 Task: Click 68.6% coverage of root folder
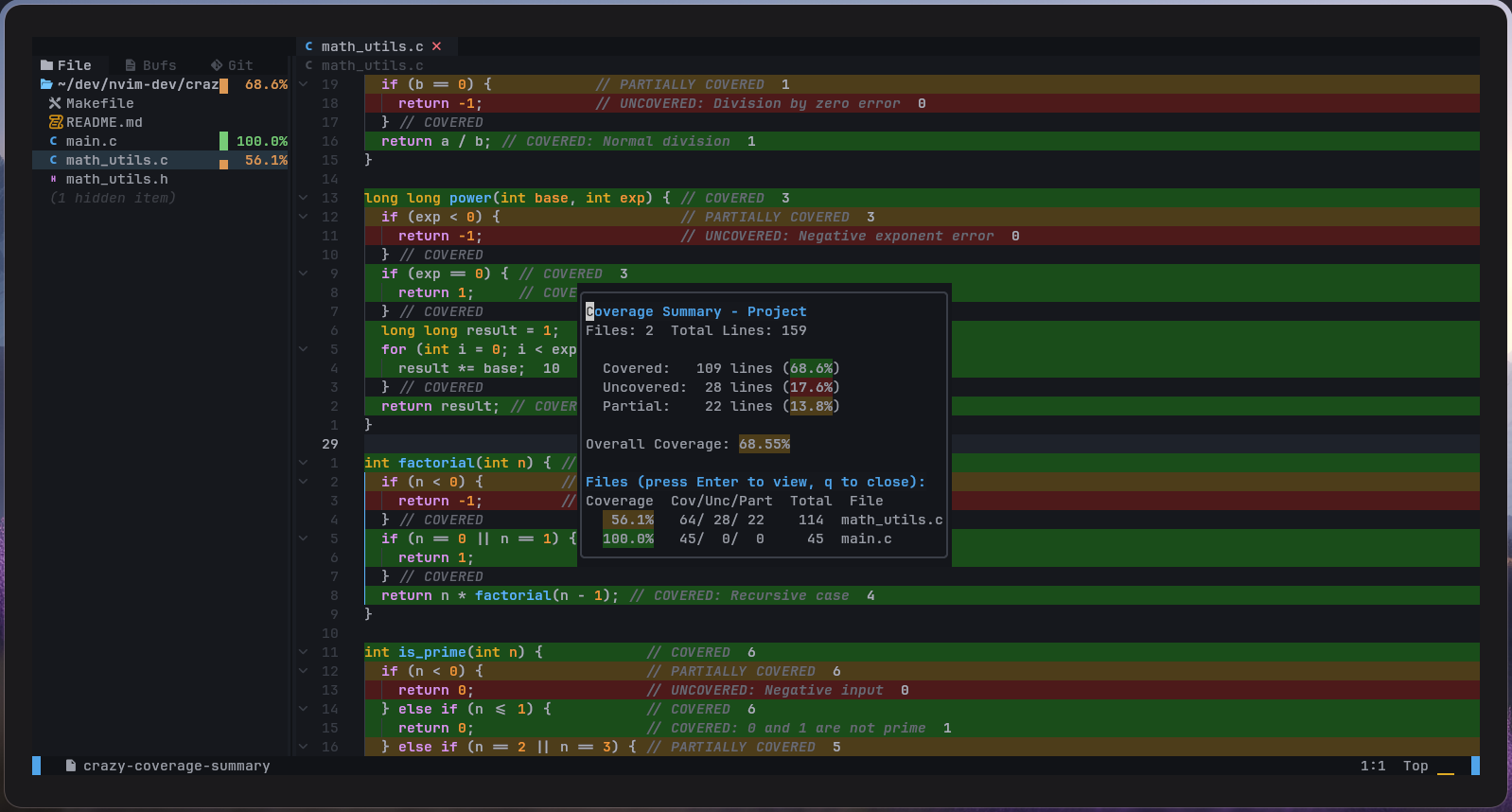tap(266, 84)
